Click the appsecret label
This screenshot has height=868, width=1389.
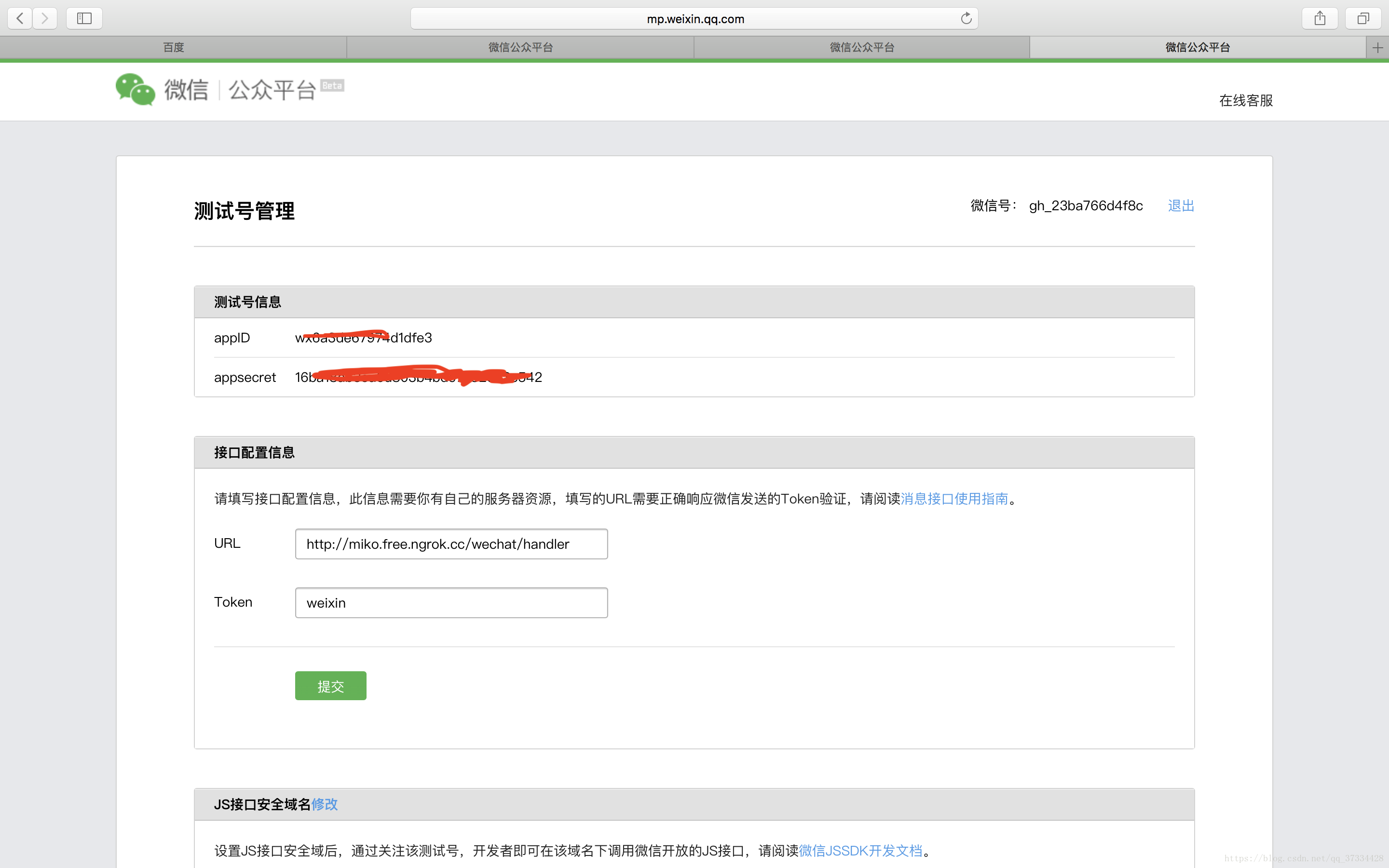coord(245,378)
